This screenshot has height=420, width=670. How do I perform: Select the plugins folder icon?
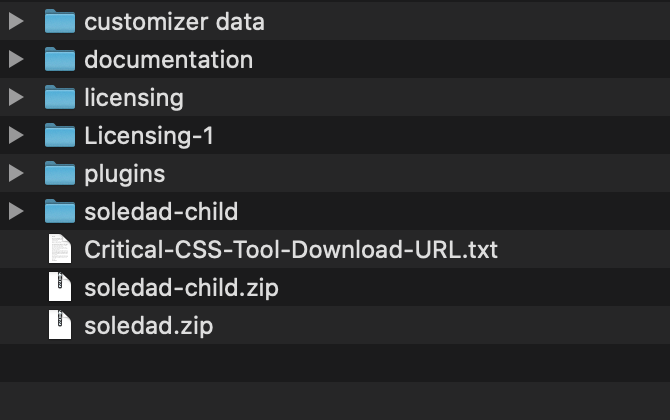[x=60, y=173]
